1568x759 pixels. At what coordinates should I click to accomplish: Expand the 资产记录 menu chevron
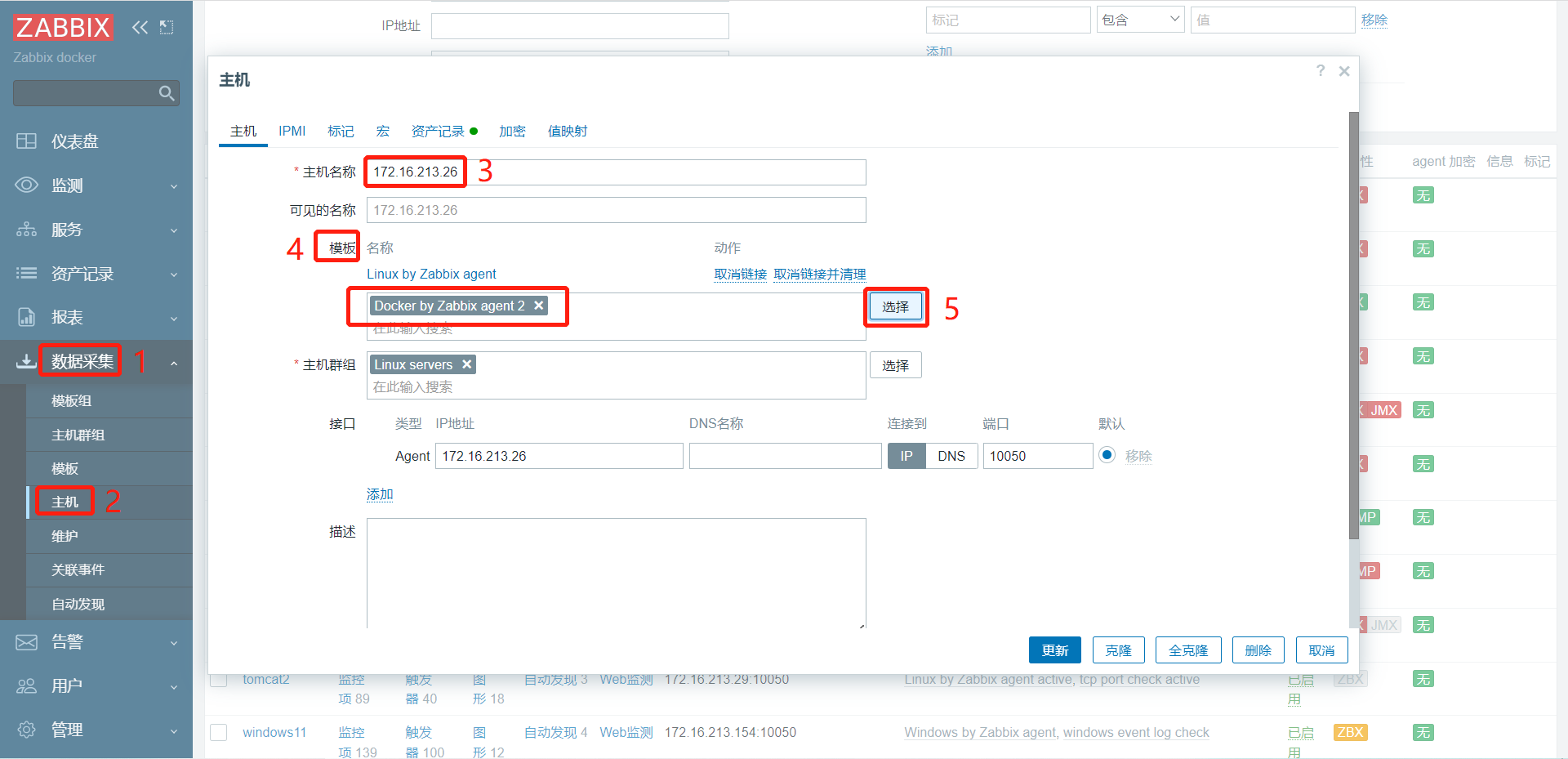(x=174, y=275)
